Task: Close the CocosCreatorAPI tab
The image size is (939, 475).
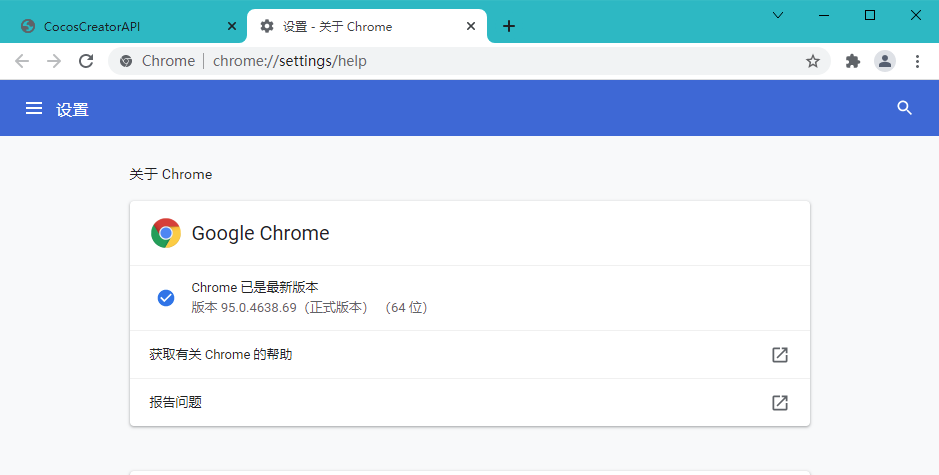Action: point(232,27)
